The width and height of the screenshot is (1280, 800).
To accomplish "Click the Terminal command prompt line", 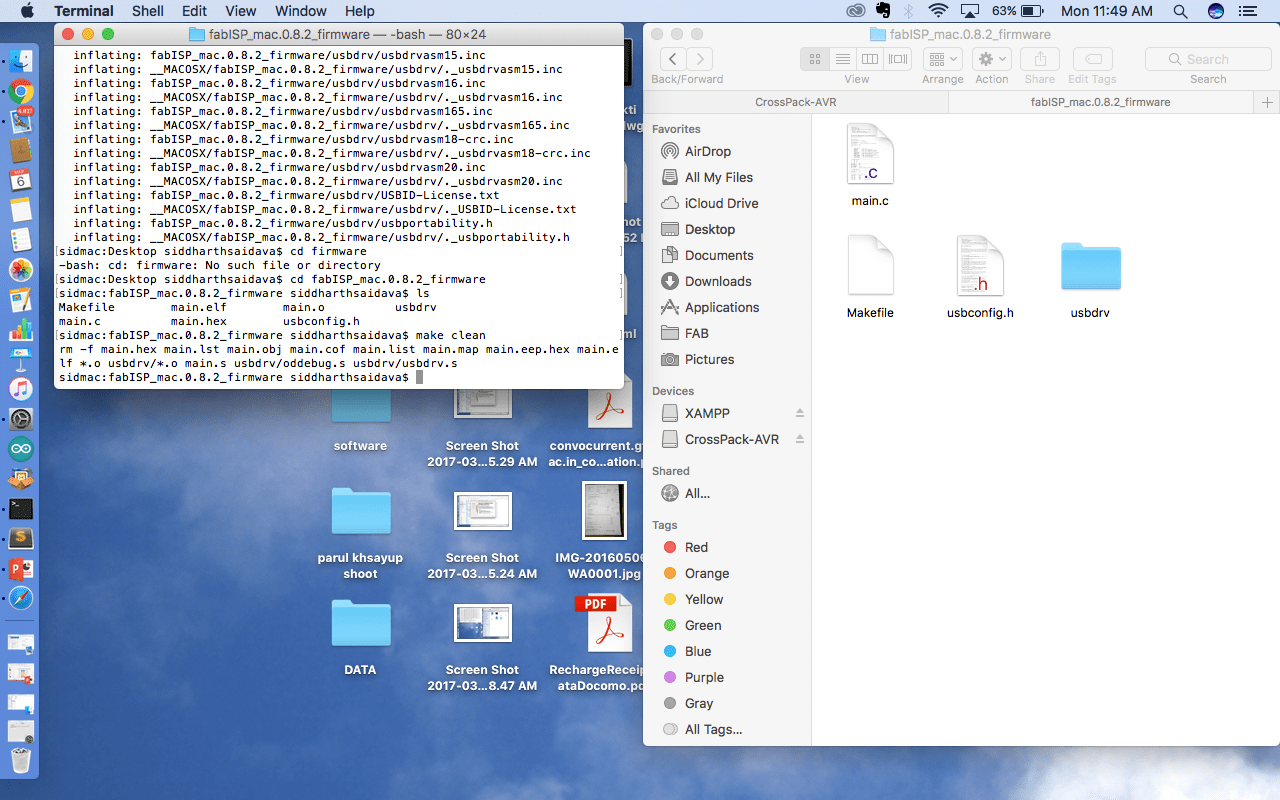I will tap(241, 377).
